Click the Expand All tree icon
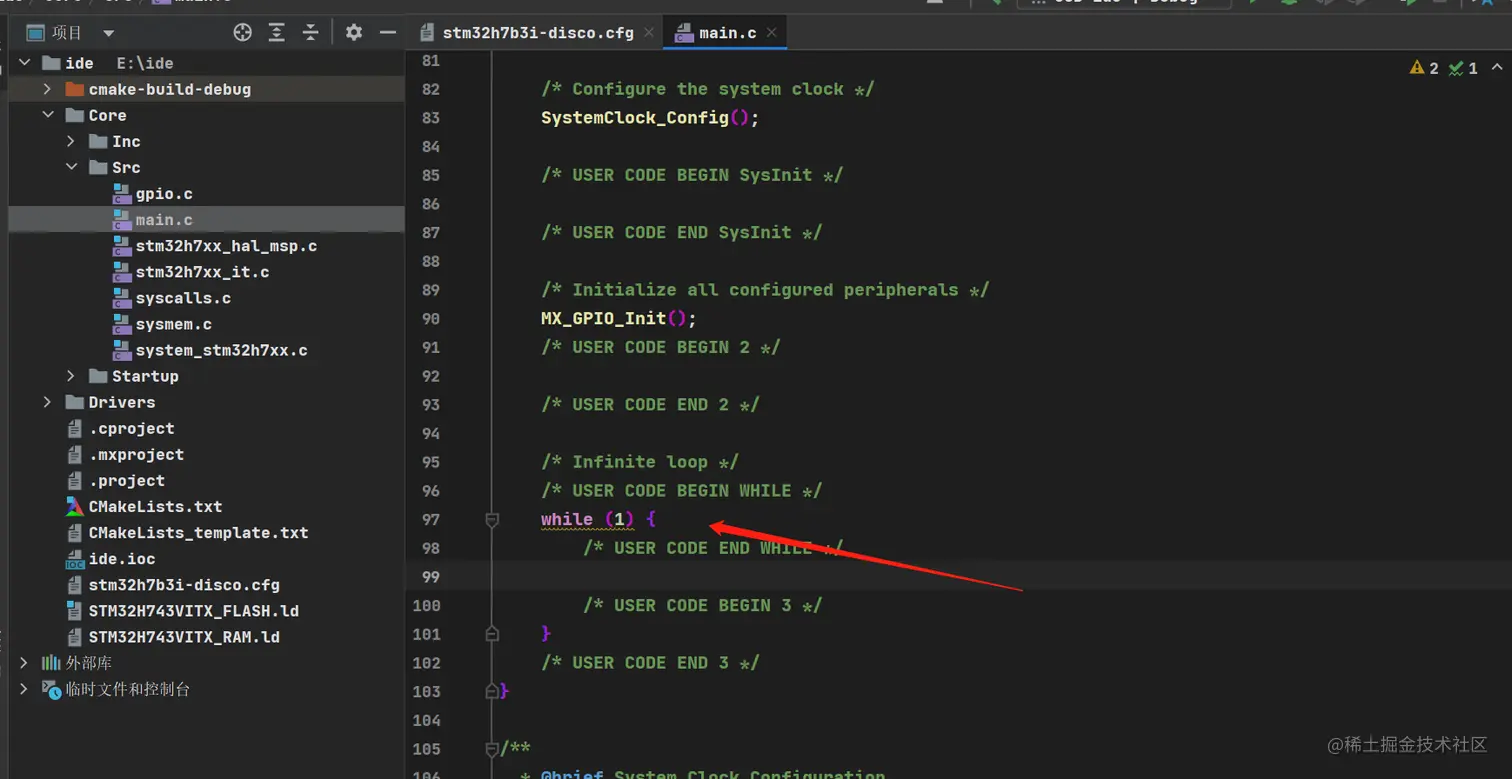 point(277,33)
